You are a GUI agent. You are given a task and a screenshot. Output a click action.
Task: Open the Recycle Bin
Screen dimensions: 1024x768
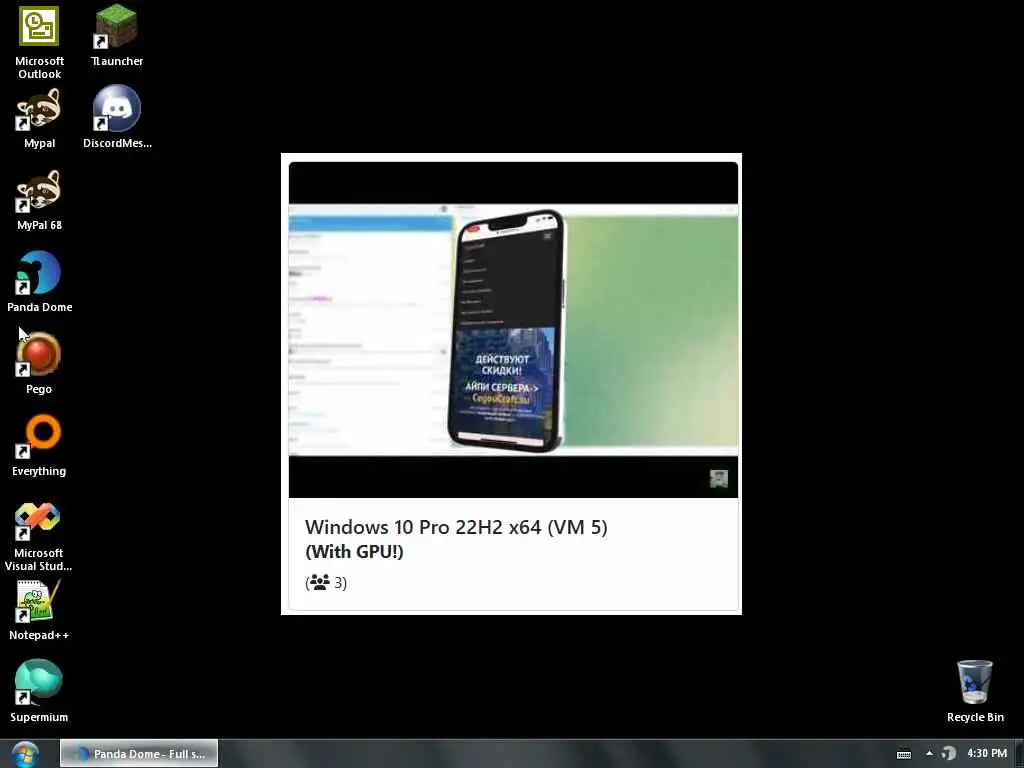coord(975,691)
